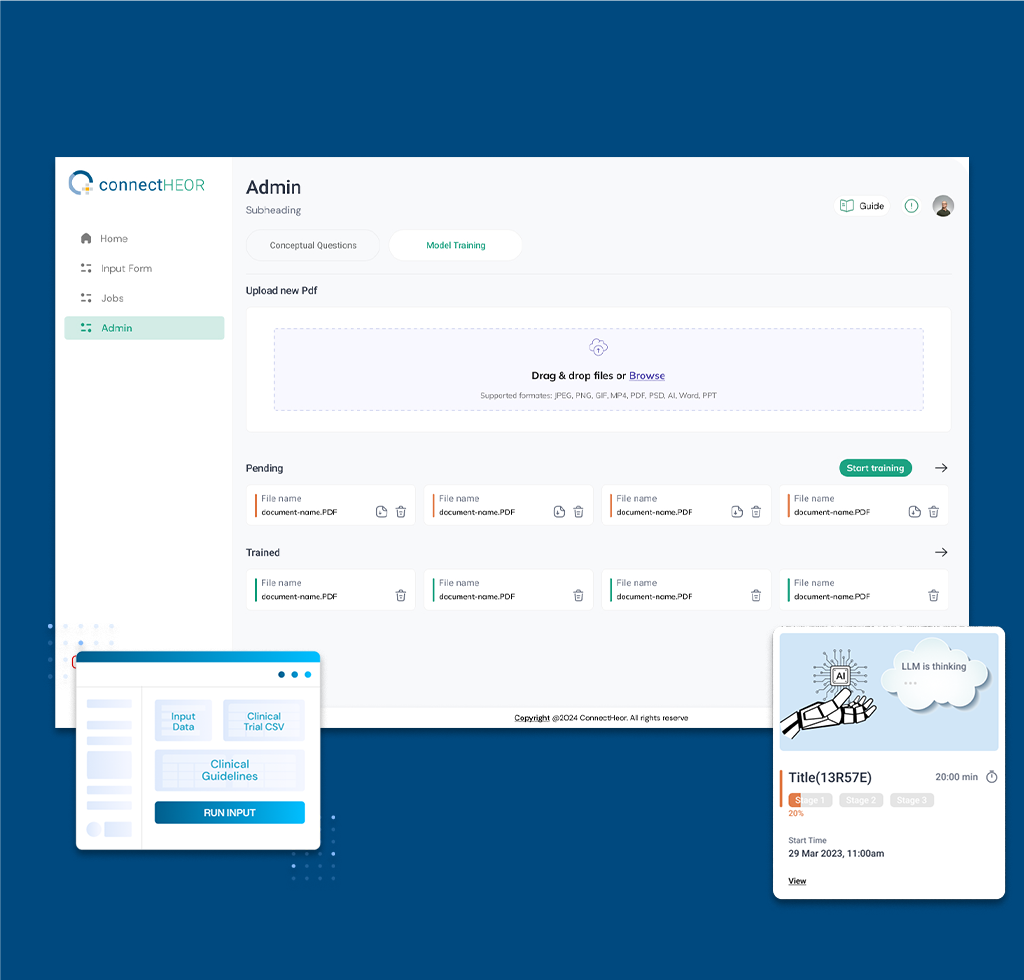Click the RUN INPUT button
This screenshot has height=980, width=1024.
pos(229,812)
